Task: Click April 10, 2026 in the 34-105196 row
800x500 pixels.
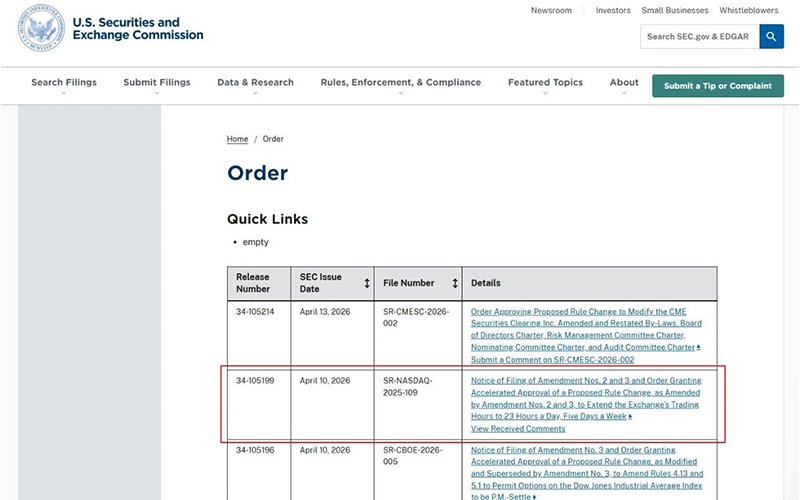Action: [325, 450]
